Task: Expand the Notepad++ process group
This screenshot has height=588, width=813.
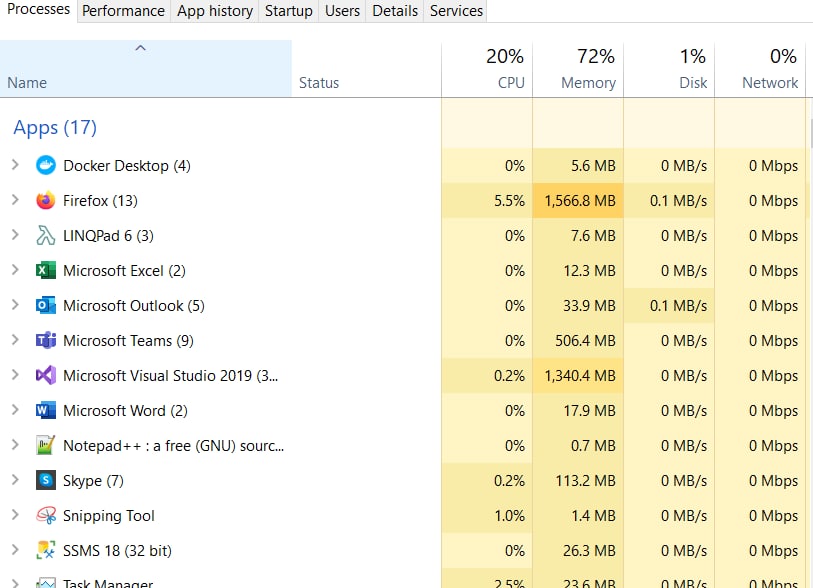Action: click(15, 445)
